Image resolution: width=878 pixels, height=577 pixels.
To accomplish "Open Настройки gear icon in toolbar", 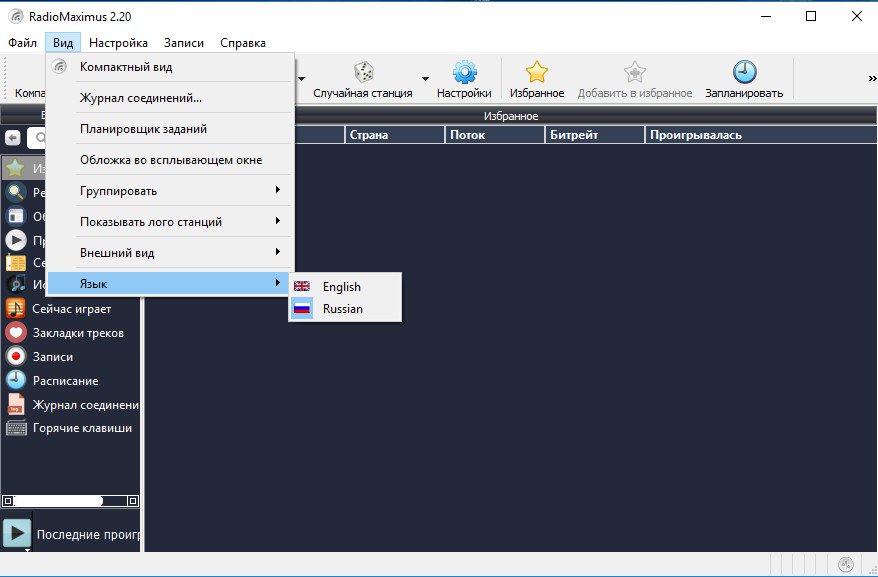I will 464,73.
